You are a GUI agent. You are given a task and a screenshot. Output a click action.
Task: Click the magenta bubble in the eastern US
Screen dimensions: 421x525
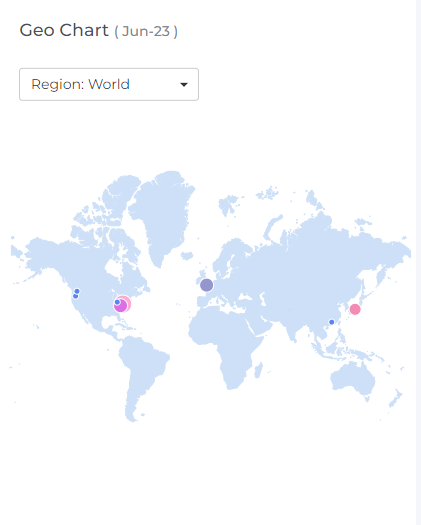coord(121,306)
